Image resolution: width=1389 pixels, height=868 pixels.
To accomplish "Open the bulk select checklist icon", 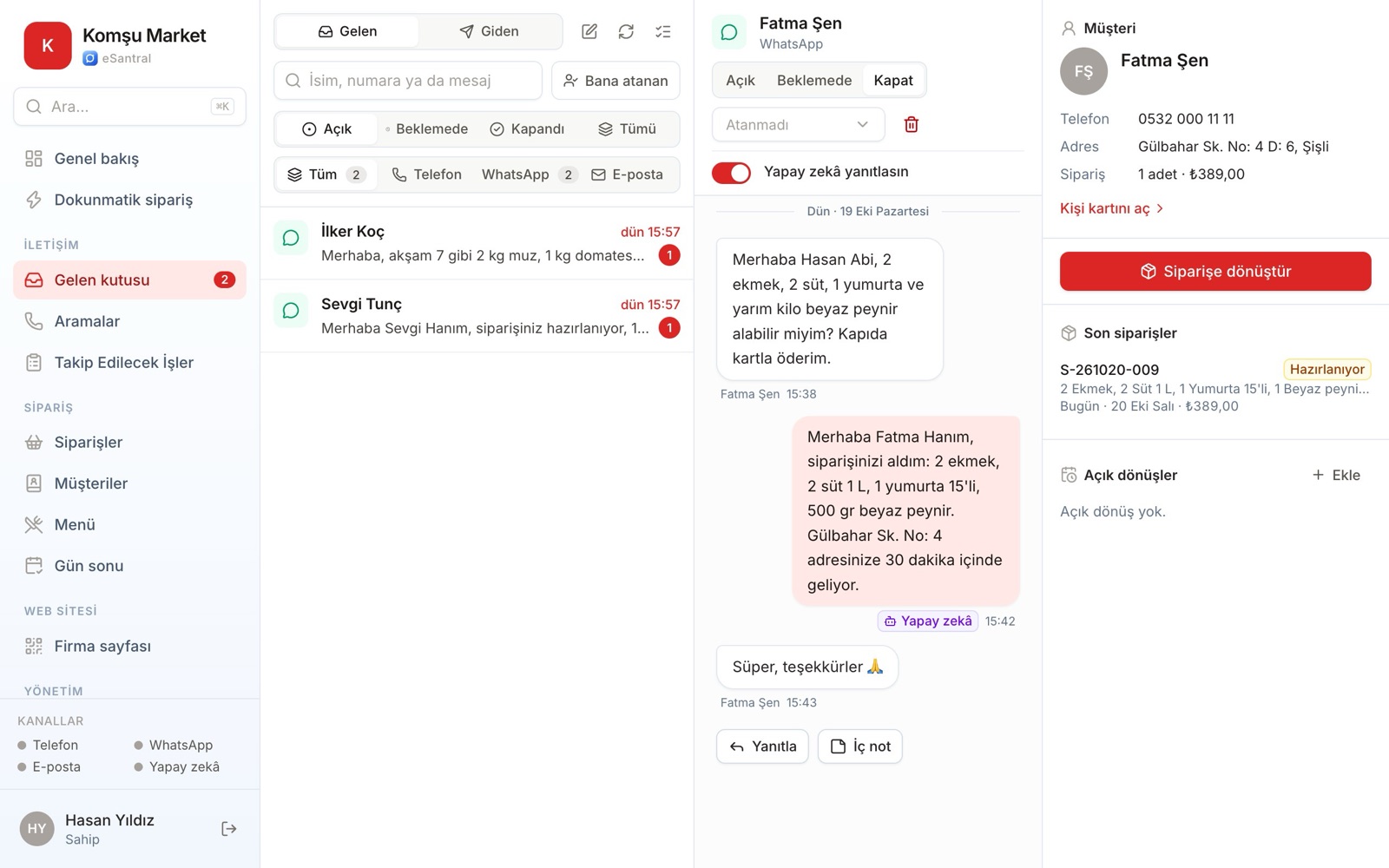I will coord(663,31).
